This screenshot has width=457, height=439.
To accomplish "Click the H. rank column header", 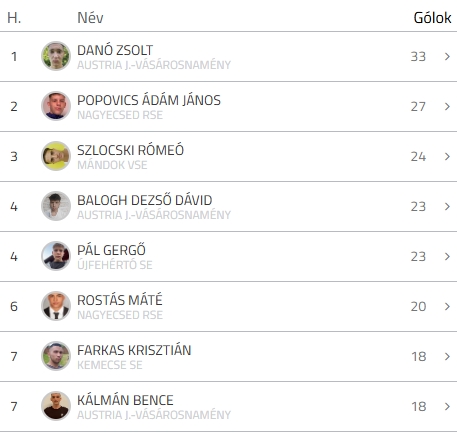I will tap(14, 18).
